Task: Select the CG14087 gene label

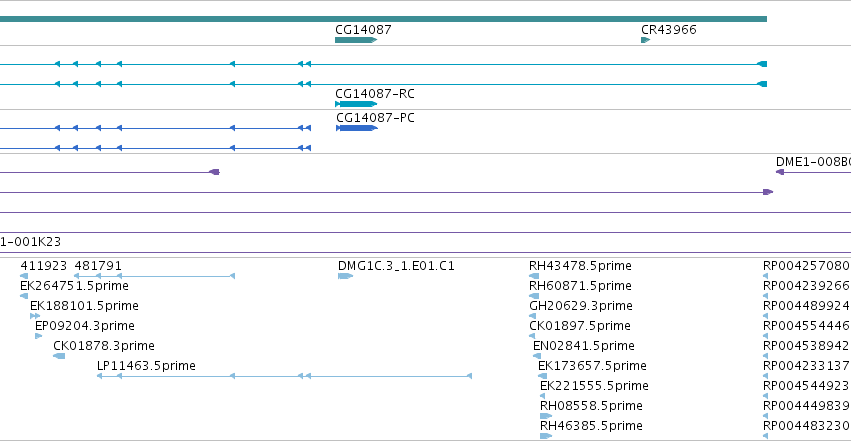Action: click(363, 30)
